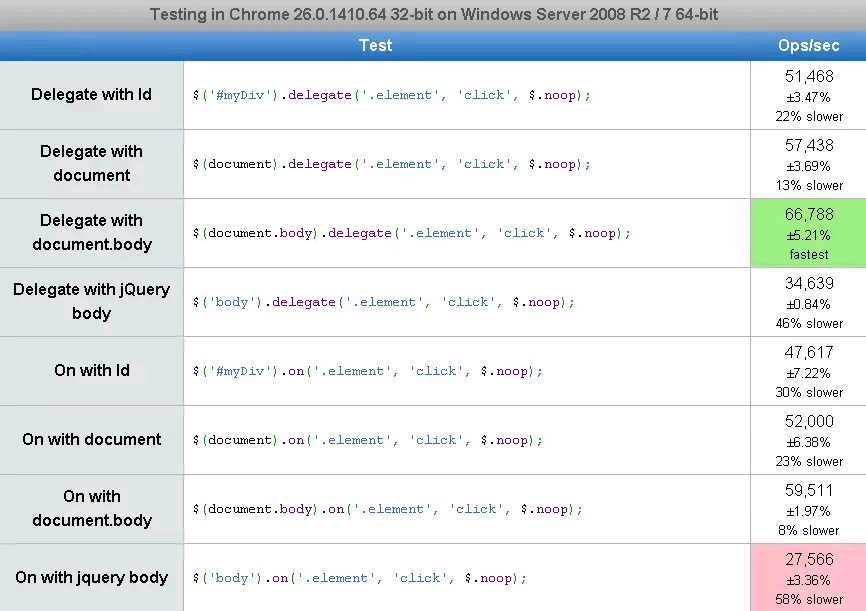Click the pink slowest result cell showing 27,566
This screenshot has width=866, height=611.
pyautogui.click(x=808, y=578)
